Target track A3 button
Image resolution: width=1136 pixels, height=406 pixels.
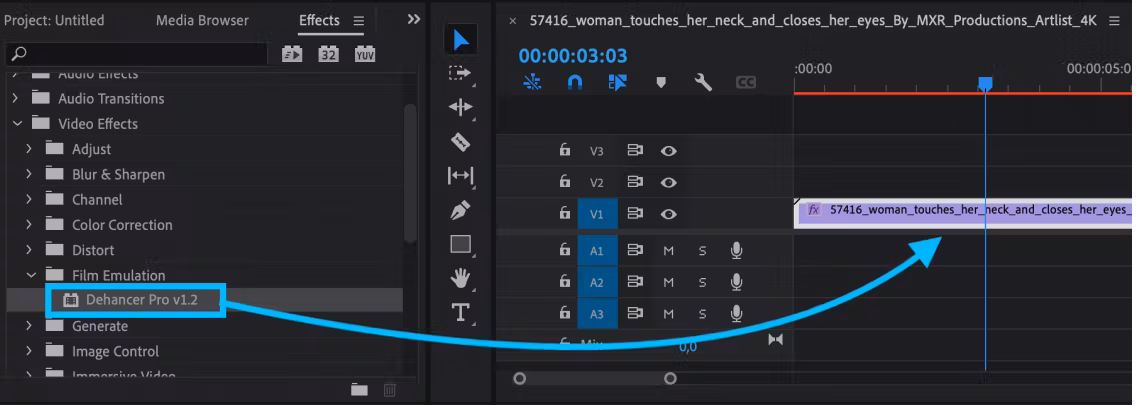point(597,312)
